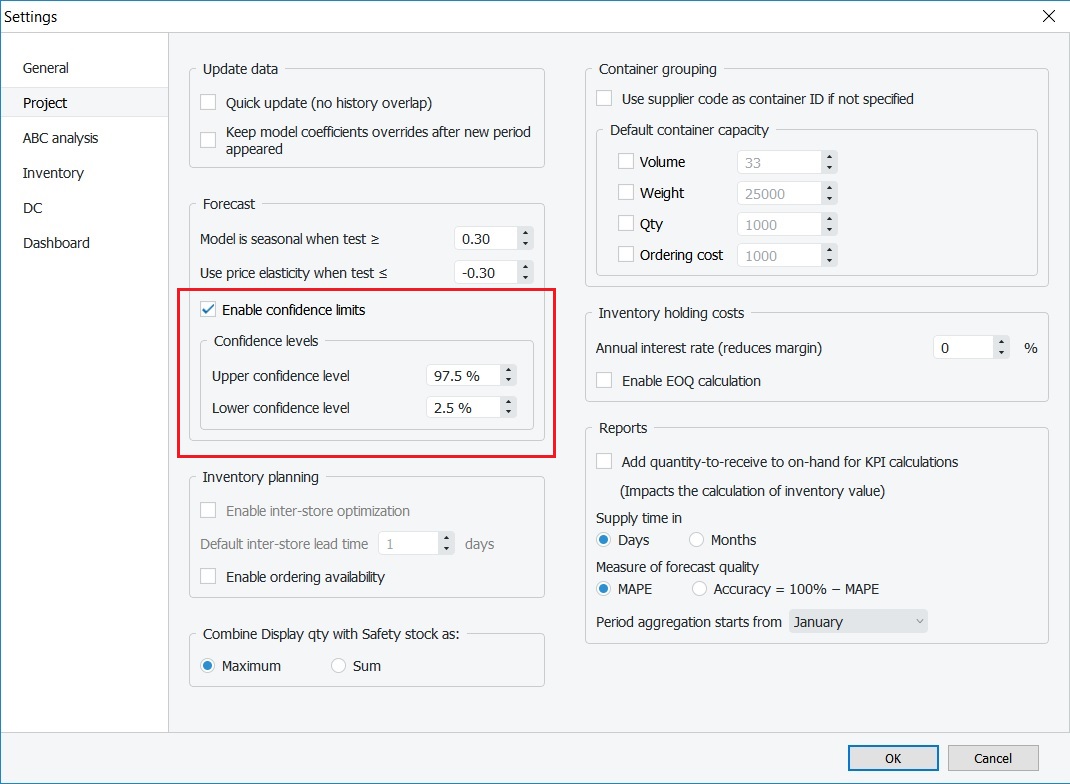Check the Volume container capacity option

pos(626,161)
